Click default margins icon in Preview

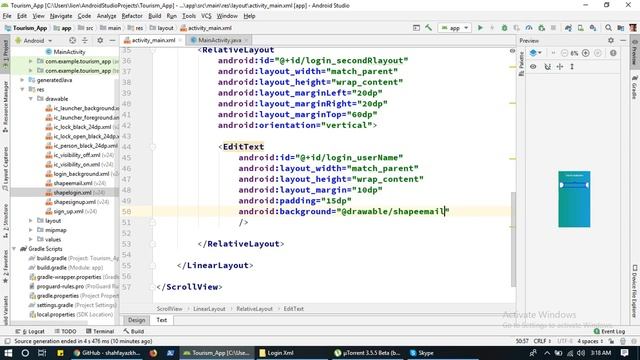[x=560, y=67]
